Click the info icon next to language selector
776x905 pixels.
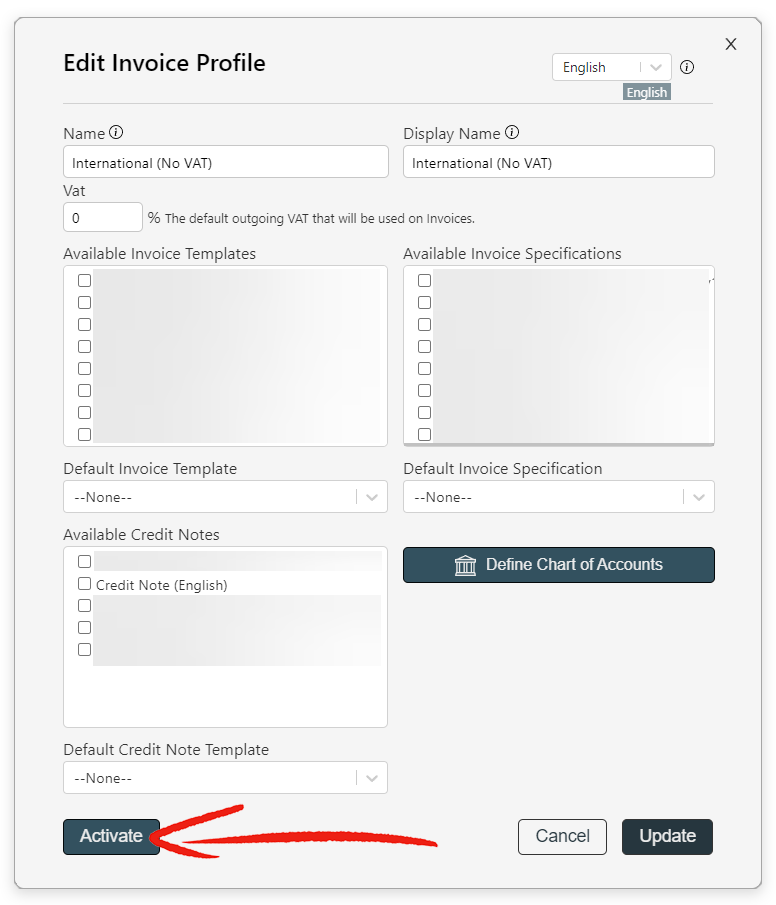pos(687,67)
